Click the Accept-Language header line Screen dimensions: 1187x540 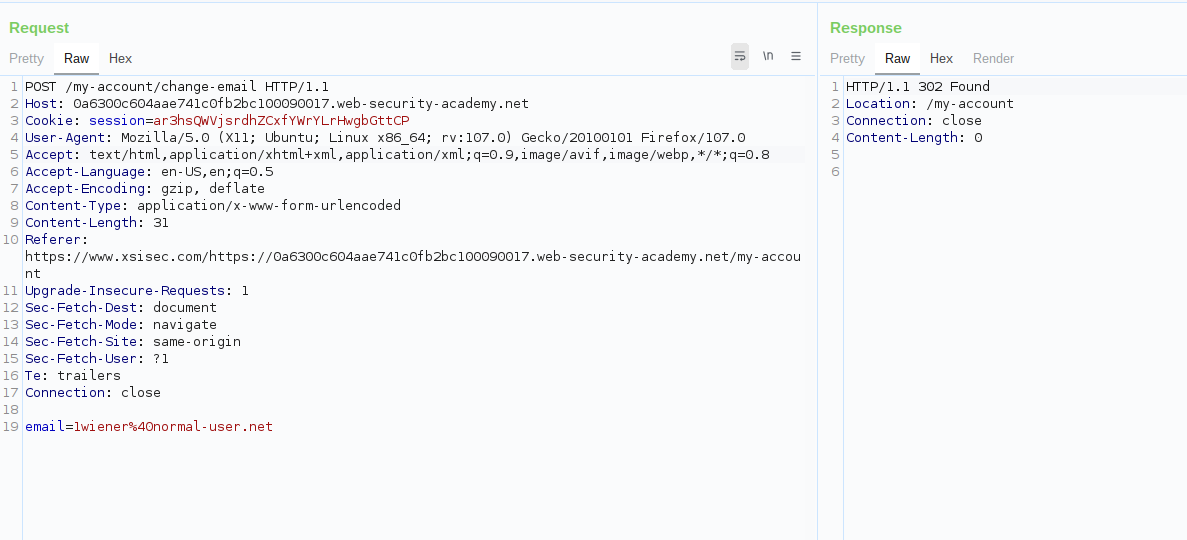pyautogui.click(x=149, y=172)
